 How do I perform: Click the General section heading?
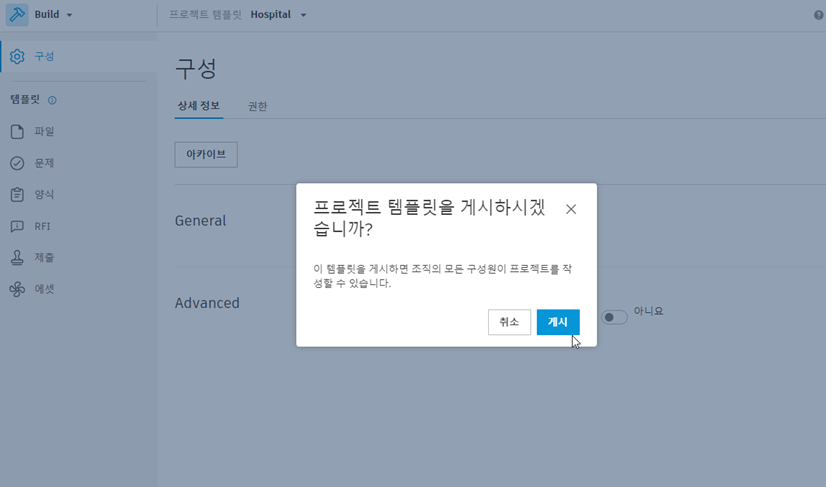200,221
